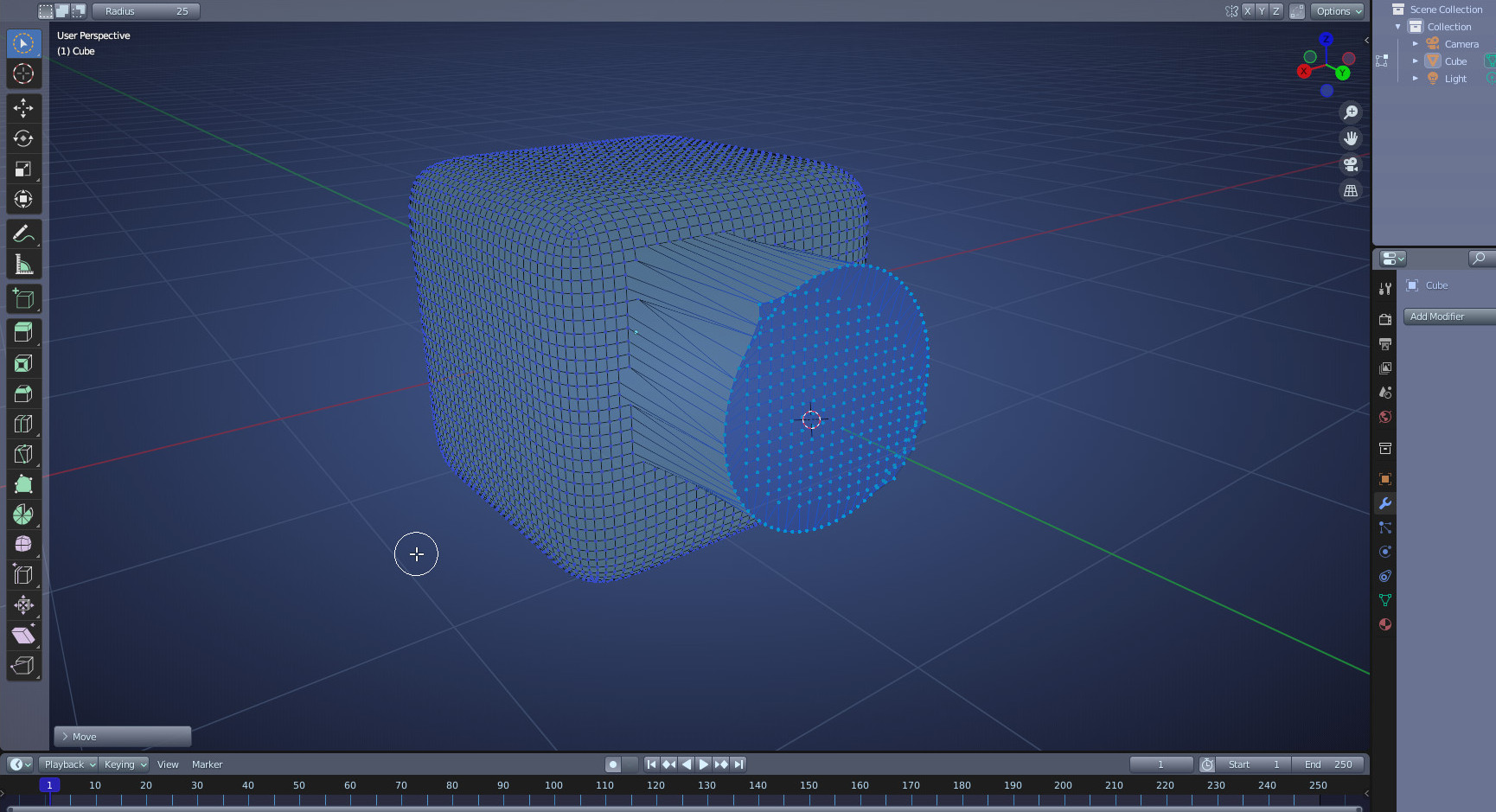Pick the Bevel tool
Image resolution: width=1496 pixels, height=812 pixels.
click(23, 393)
